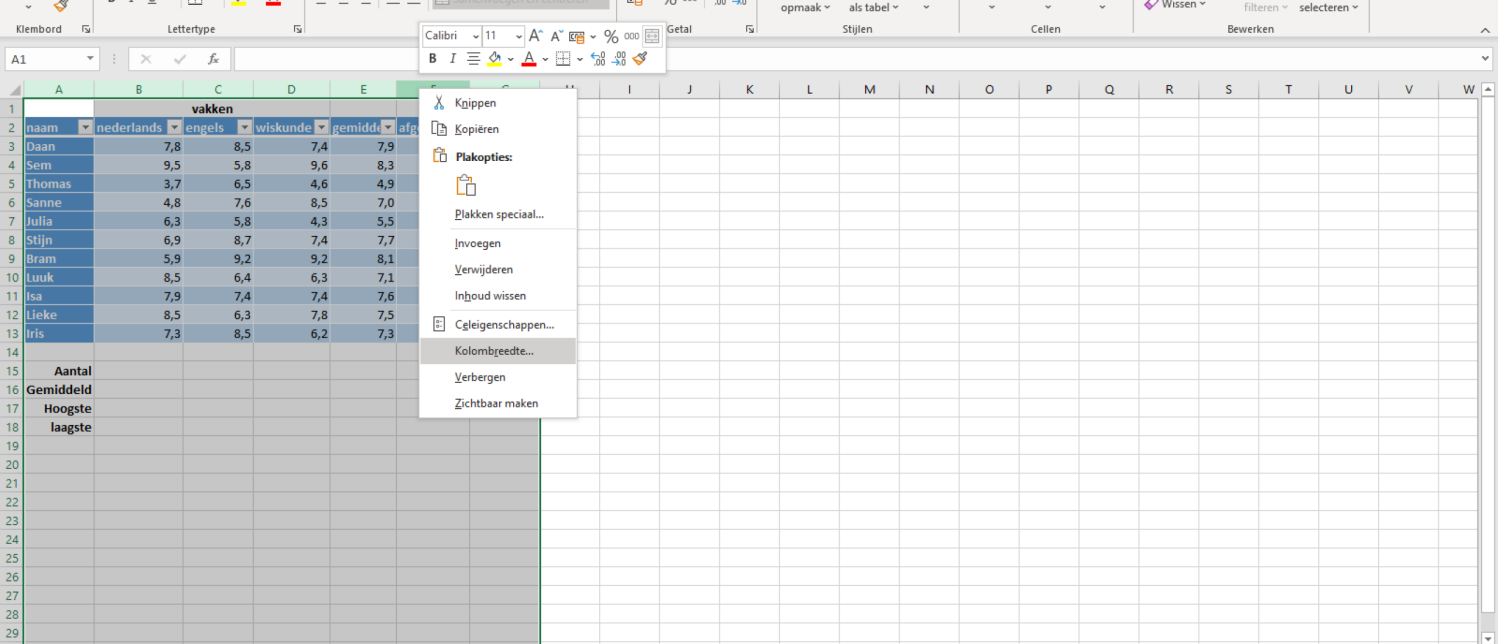The width and height of the screenshot is (1498, 644).
Task: Apply the comma style 000 icon
Action: click(631, 36)
